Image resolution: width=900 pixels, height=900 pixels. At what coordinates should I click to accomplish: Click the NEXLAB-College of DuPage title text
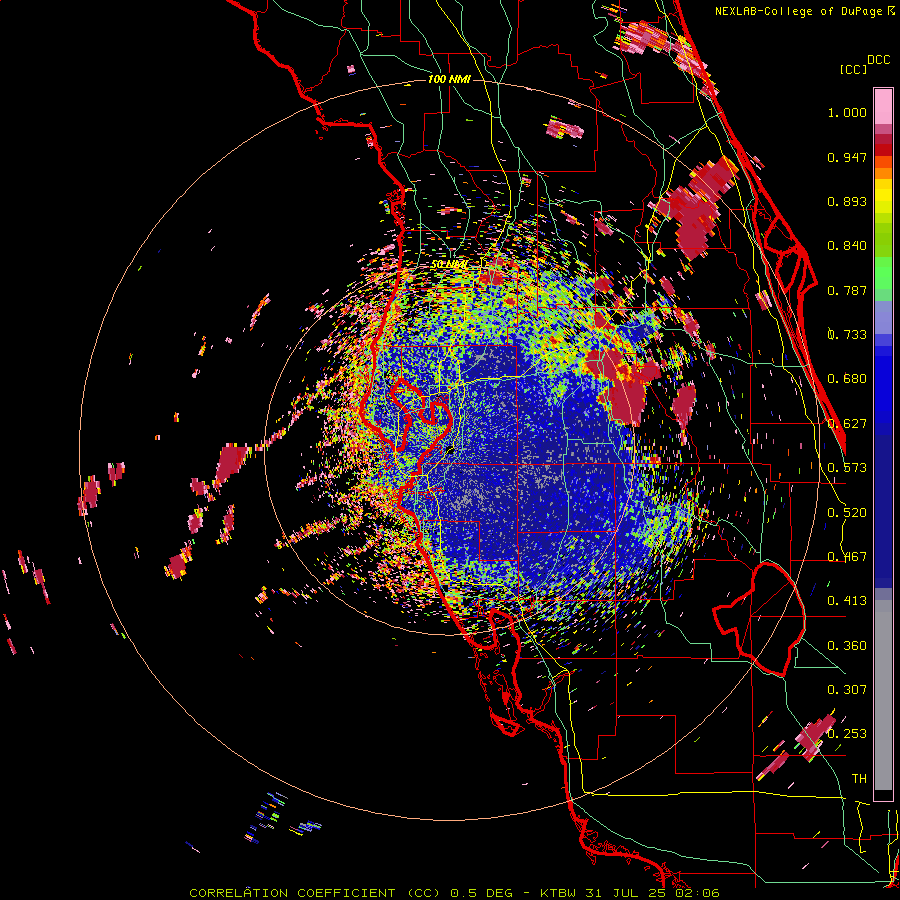[798, 11]
